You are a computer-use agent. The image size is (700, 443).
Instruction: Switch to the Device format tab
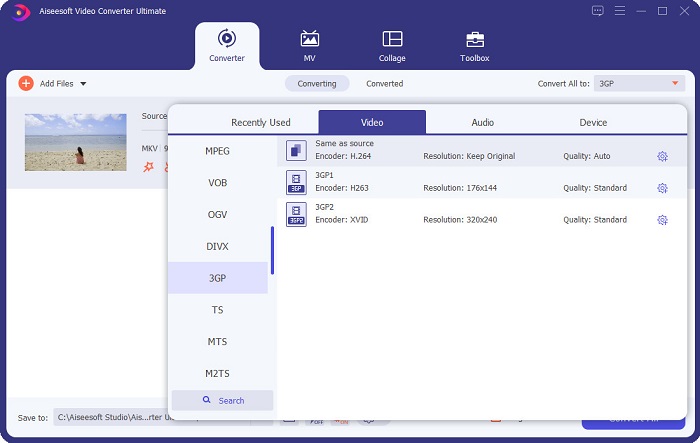pos(593,122)
